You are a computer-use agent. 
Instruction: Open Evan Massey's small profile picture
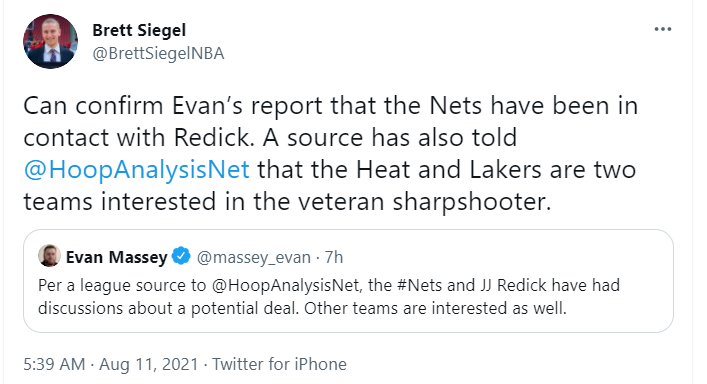pyautogui.click(x=49, y=256)
